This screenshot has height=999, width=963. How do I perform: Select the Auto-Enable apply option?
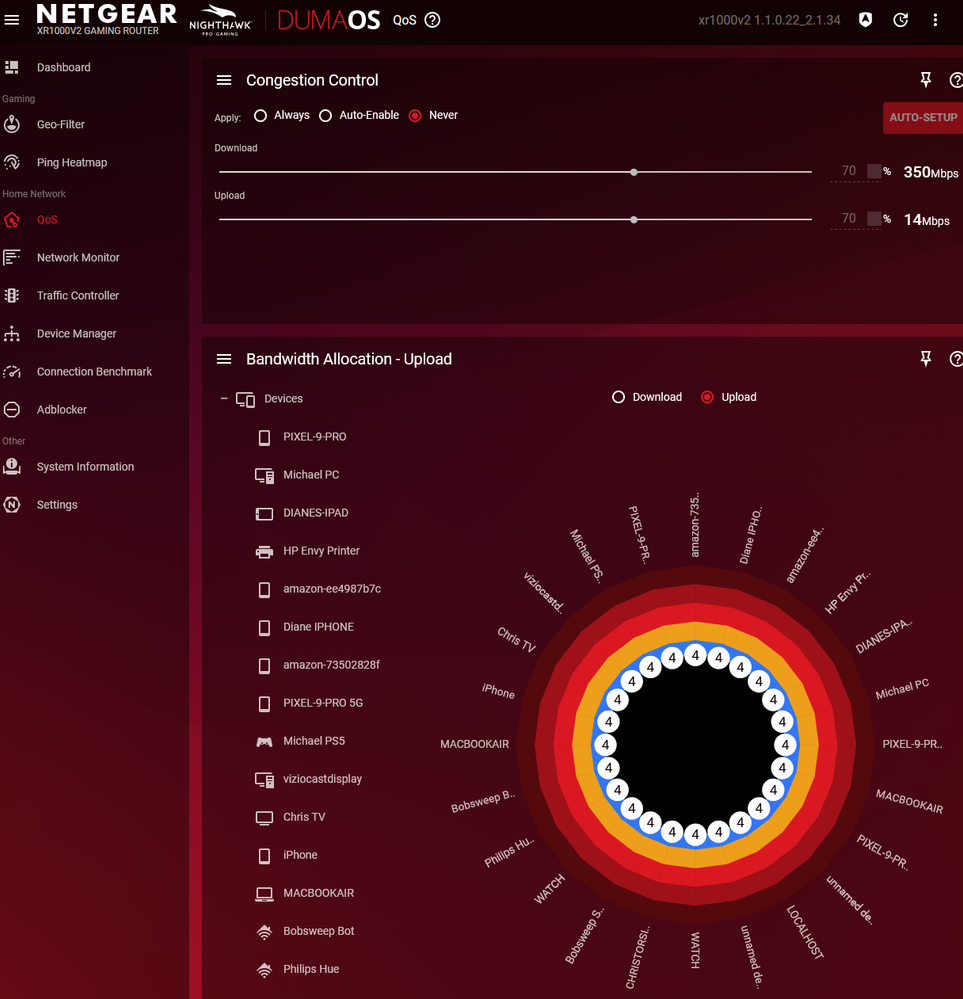coord(326,115)
